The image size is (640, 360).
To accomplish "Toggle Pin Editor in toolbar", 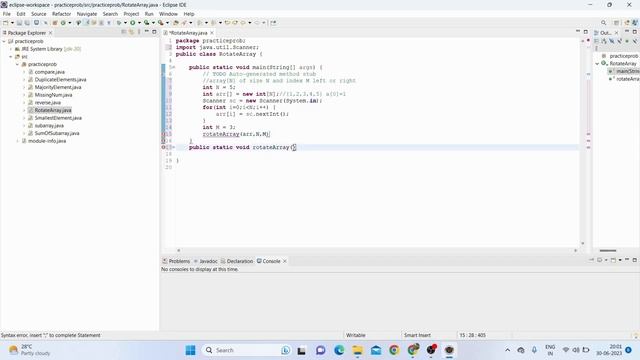I will 273,22.
